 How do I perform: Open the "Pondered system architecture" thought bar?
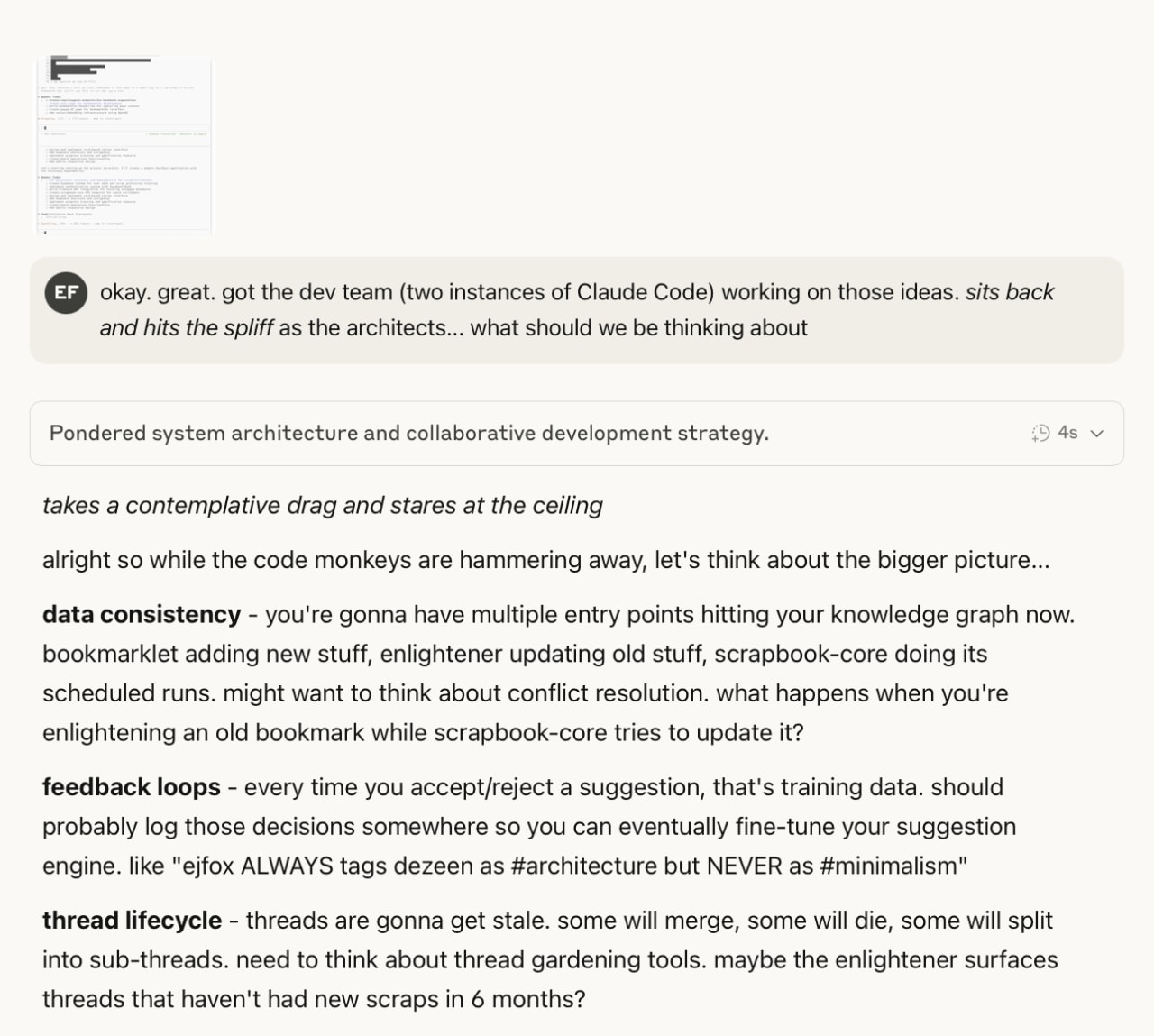point(409,434)
